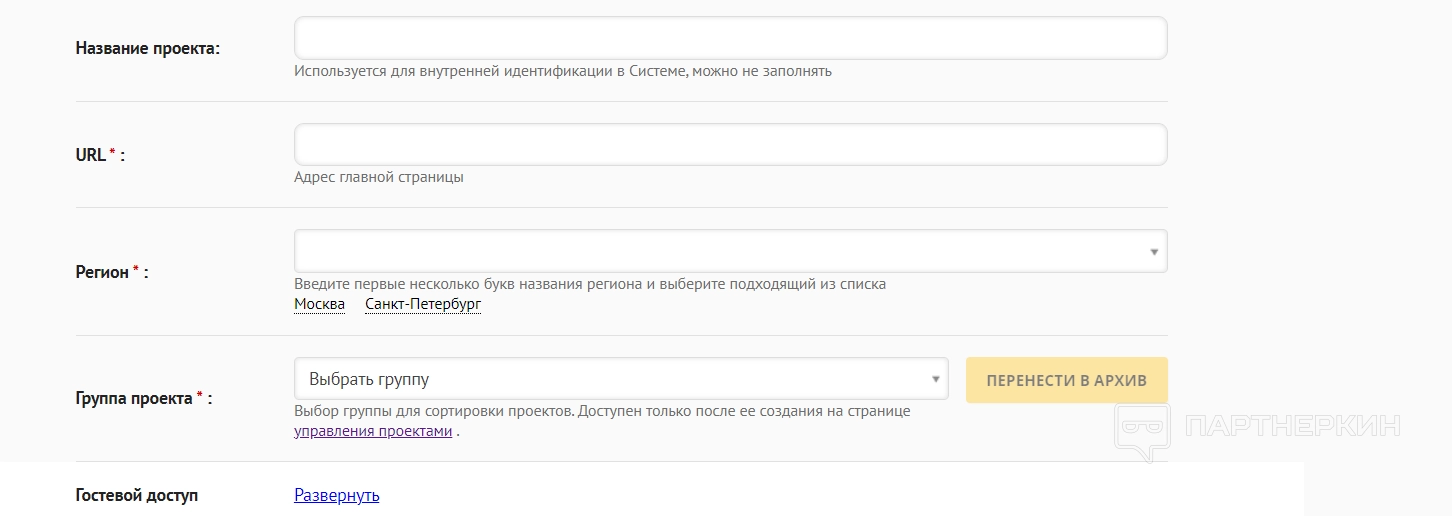Click the Название проекта label
The image size is (1452, 516).
pos(147,48)
